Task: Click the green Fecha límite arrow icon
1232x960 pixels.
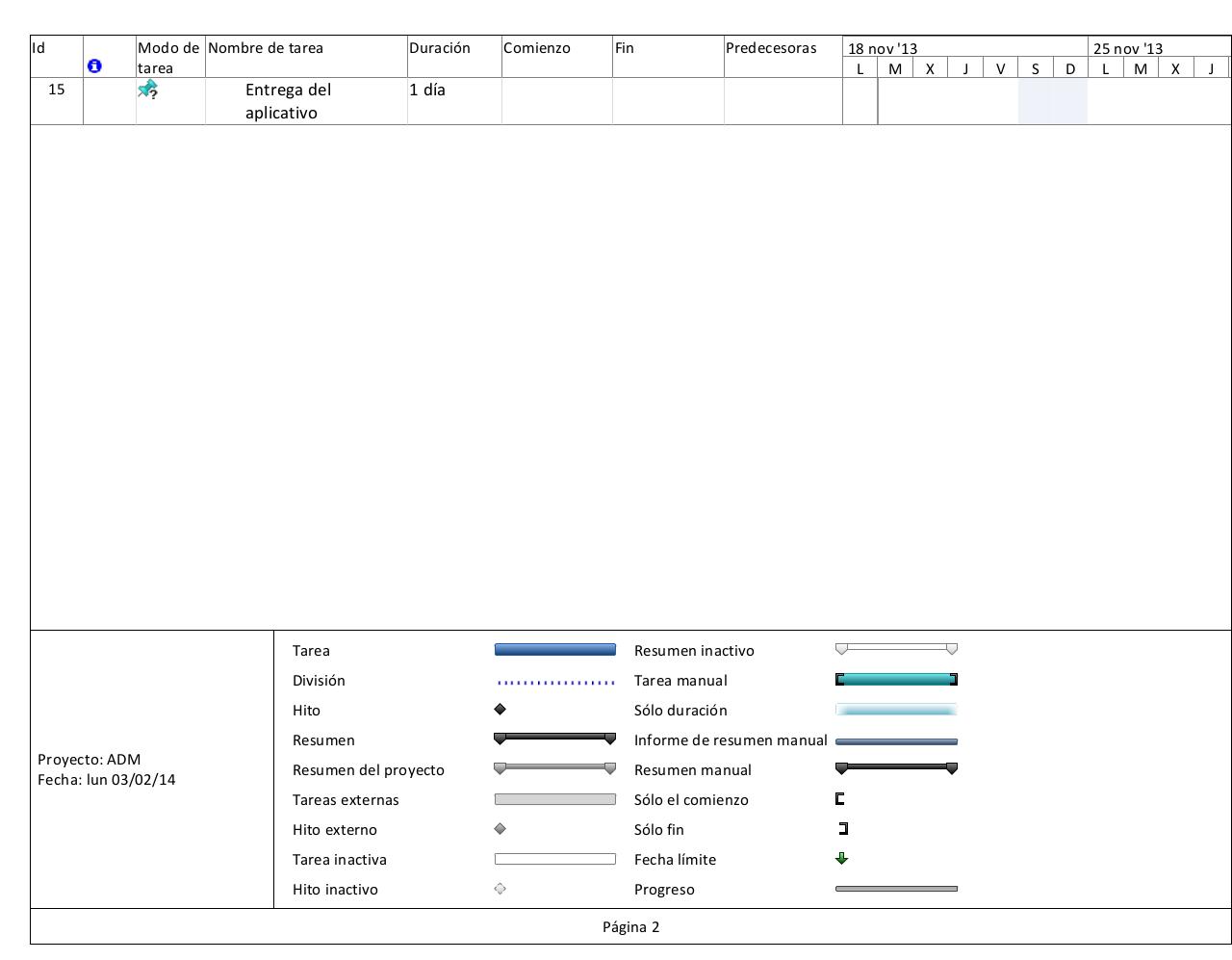Action: (x=842, y=859)
